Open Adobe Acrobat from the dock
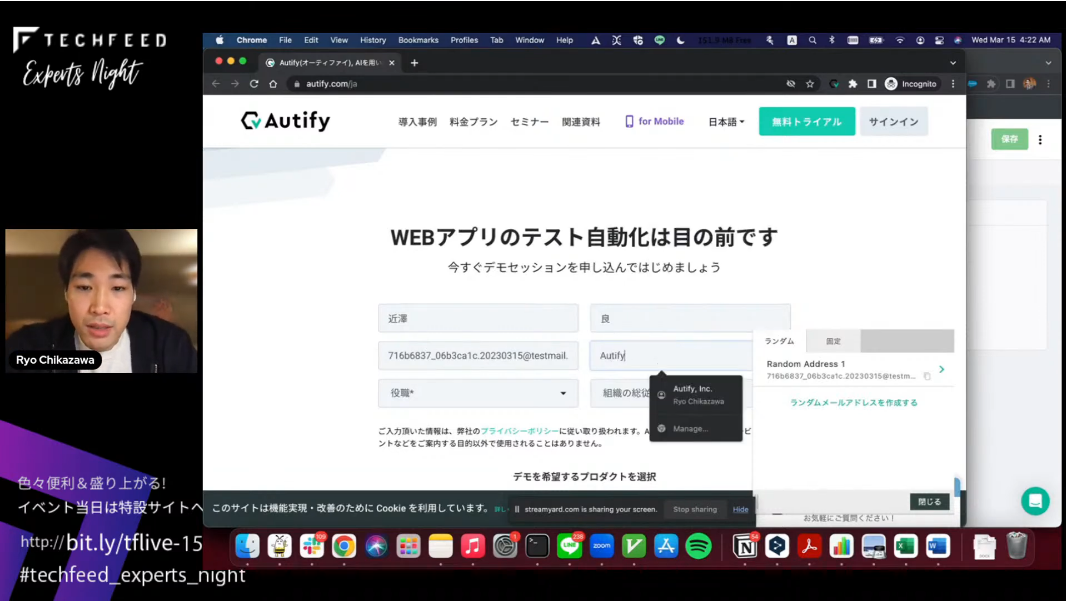The image size is (1067, 601). pos(809,546)
